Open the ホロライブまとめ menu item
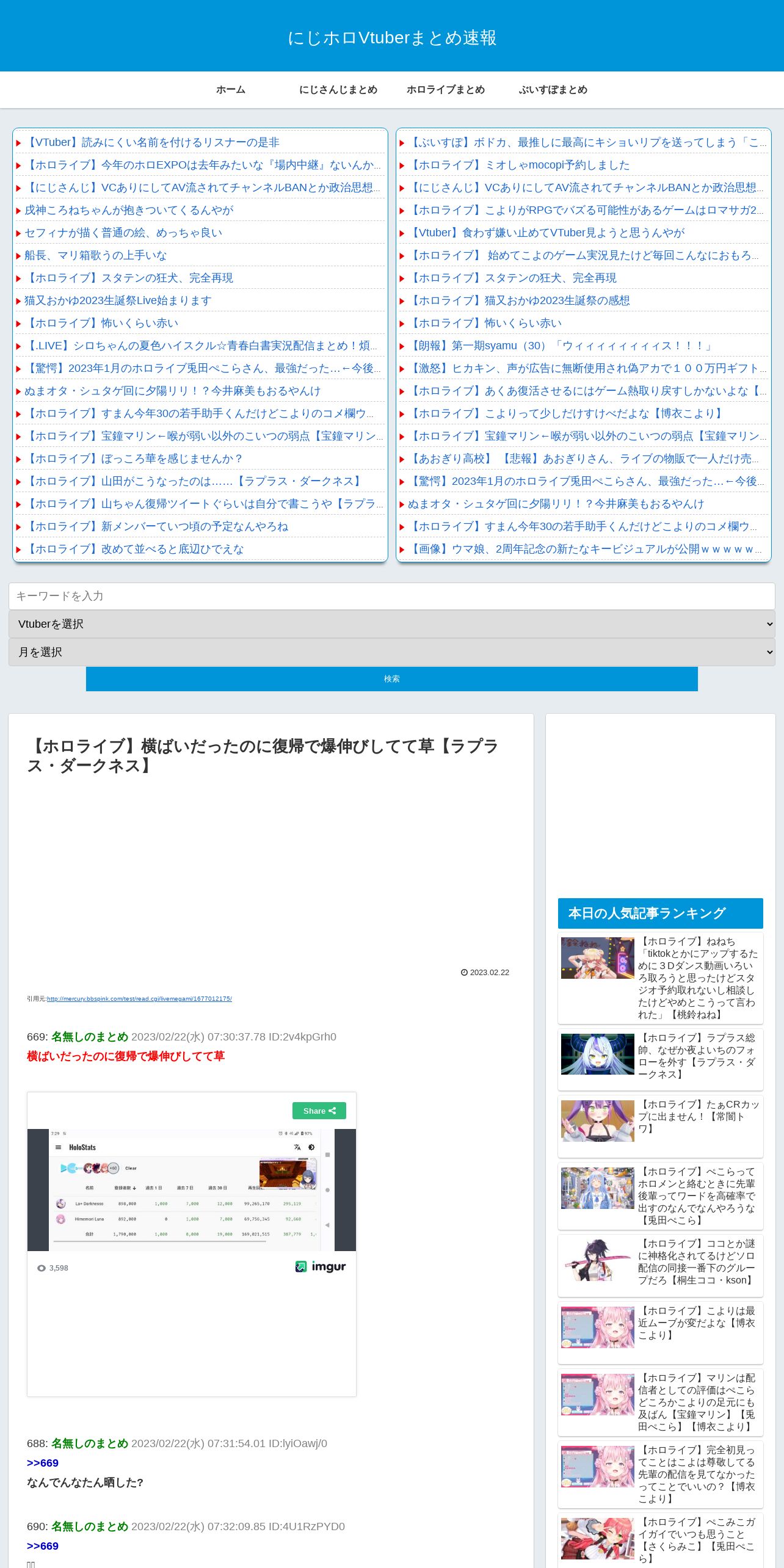 coord(446,90)
